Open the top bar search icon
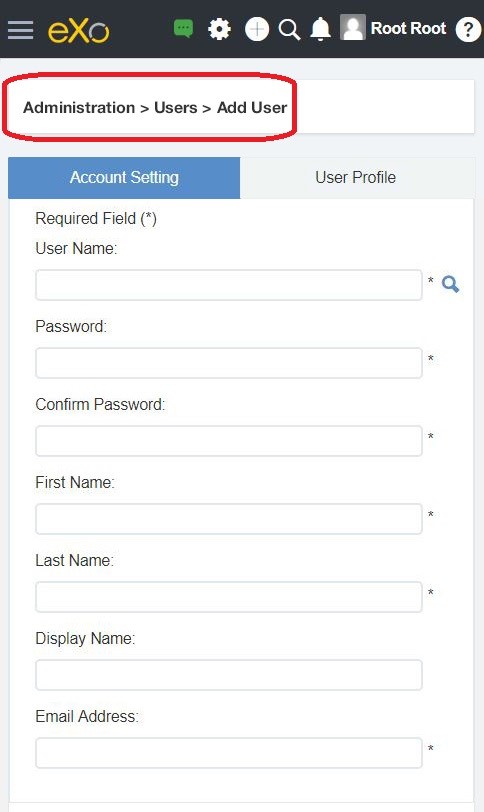484x812 pixels. click(289, 30)
